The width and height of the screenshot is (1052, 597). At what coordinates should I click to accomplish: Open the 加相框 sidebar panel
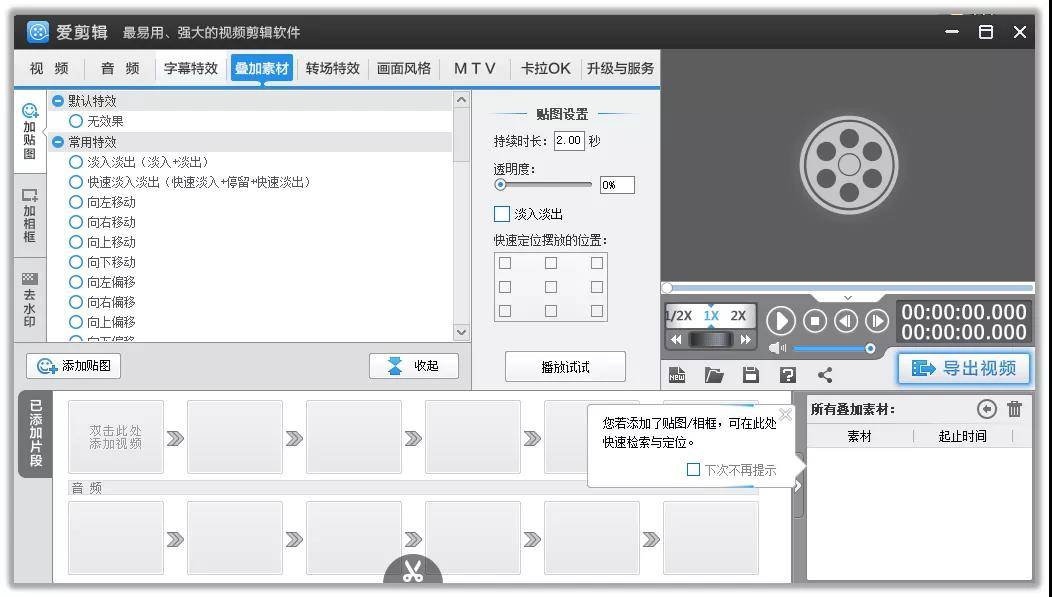[30, 216]
